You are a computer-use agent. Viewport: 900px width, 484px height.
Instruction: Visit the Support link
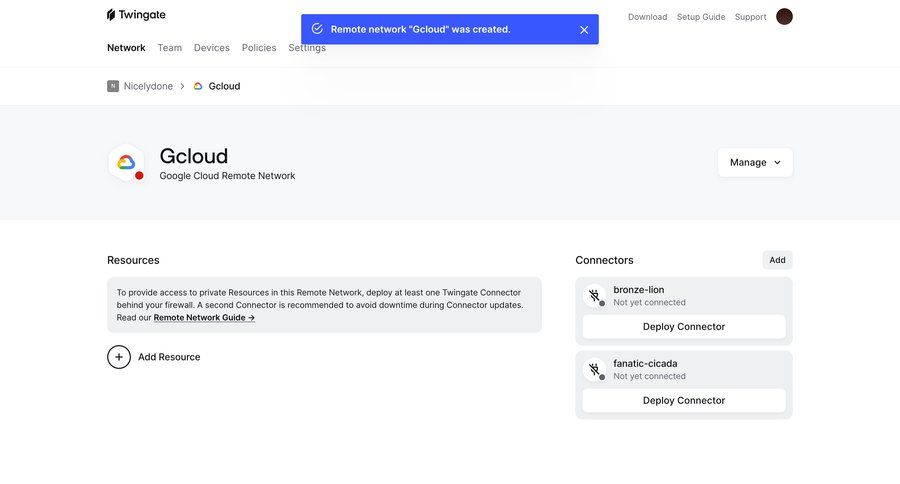(x=750, y=17)
